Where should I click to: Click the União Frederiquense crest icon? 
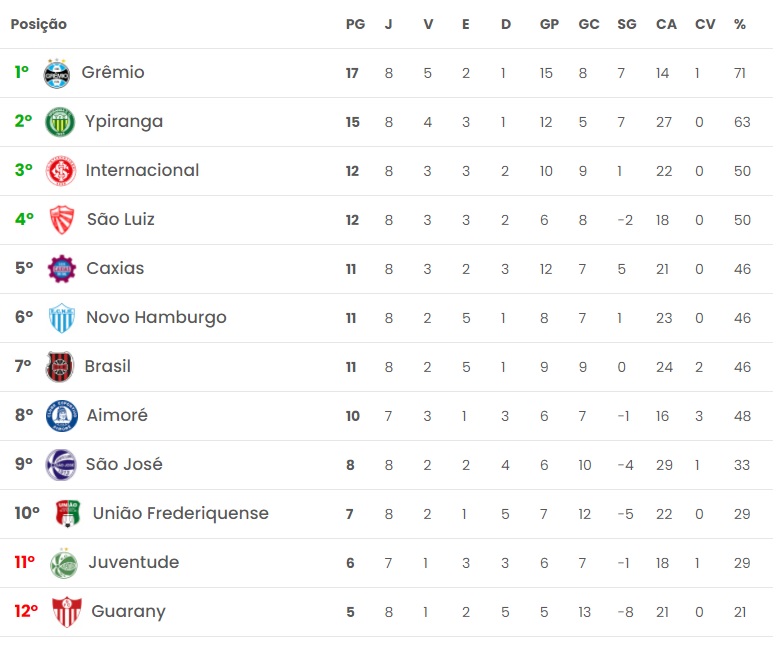pyautogui.click(x=67, y=514)
